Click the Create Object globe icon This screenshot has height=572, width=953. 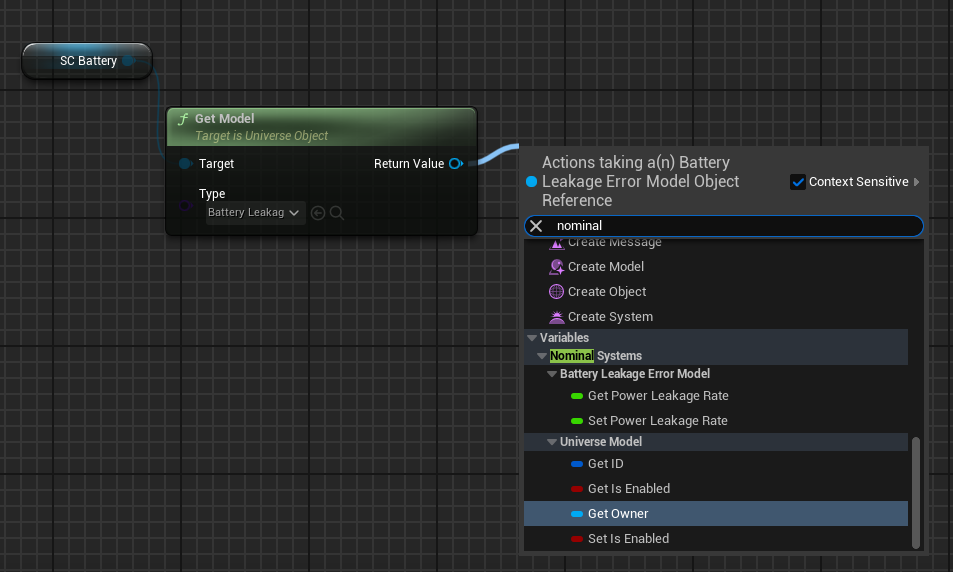point(557,292)
